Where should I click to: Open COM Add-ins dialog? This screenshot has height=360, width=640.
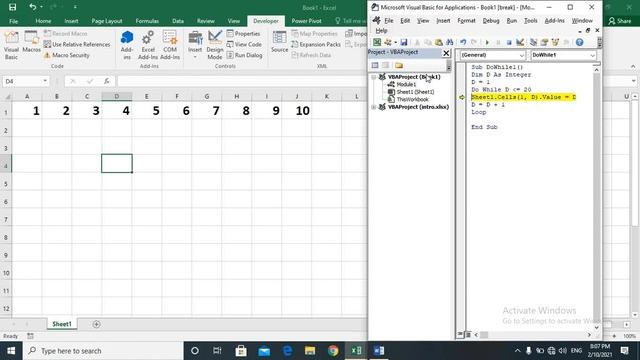(170, 45)
